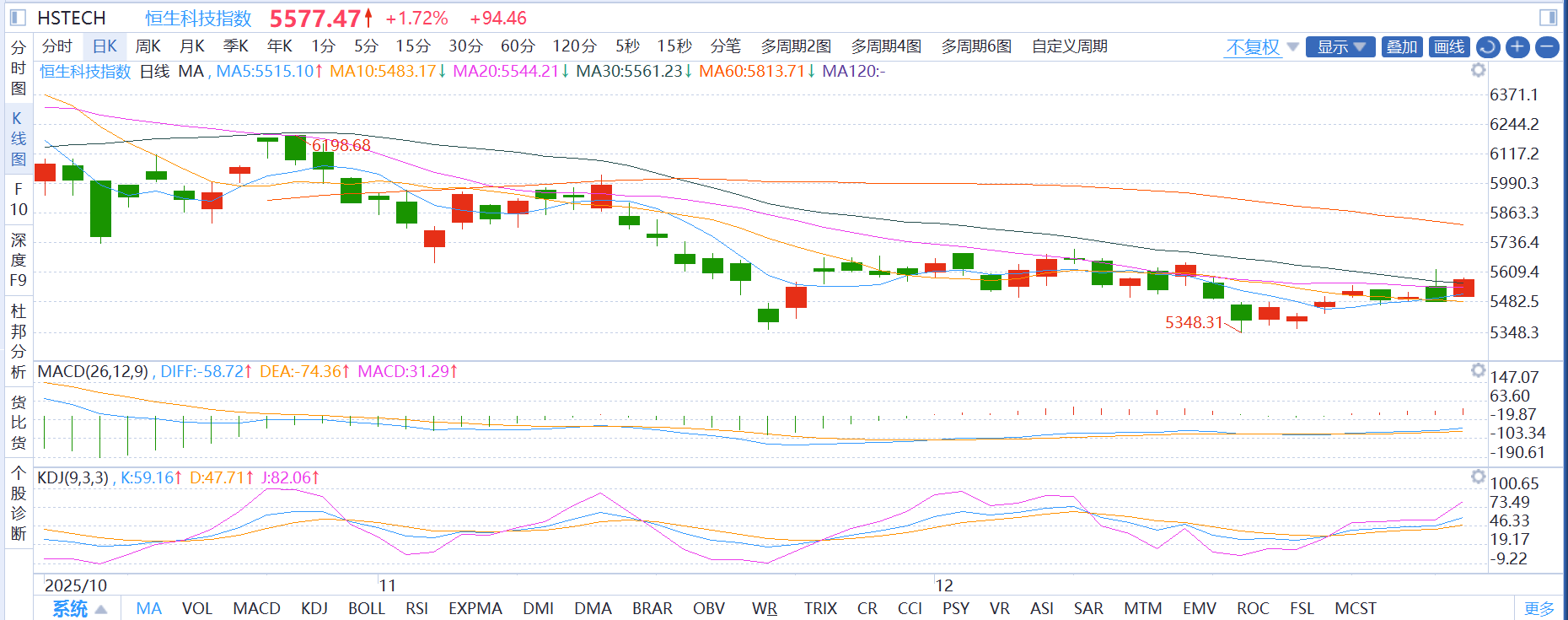Image resolution: width=1568 pixels, height=620 pixels.
Task: Open MACD panel settings gear
Action: (x=1478, y=370)
